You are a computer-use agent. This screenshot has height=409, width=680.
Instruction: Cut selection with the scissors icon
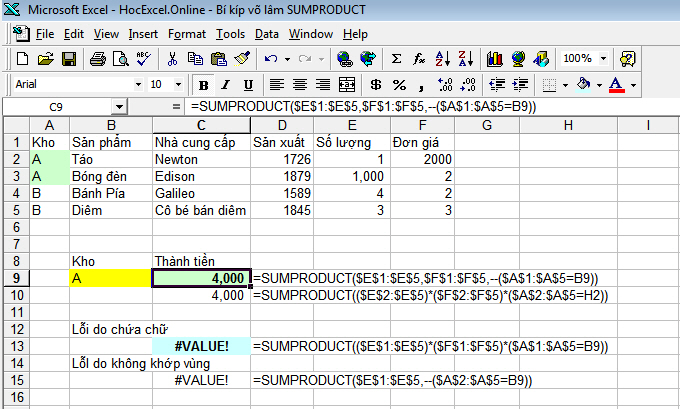pos(172,59)
